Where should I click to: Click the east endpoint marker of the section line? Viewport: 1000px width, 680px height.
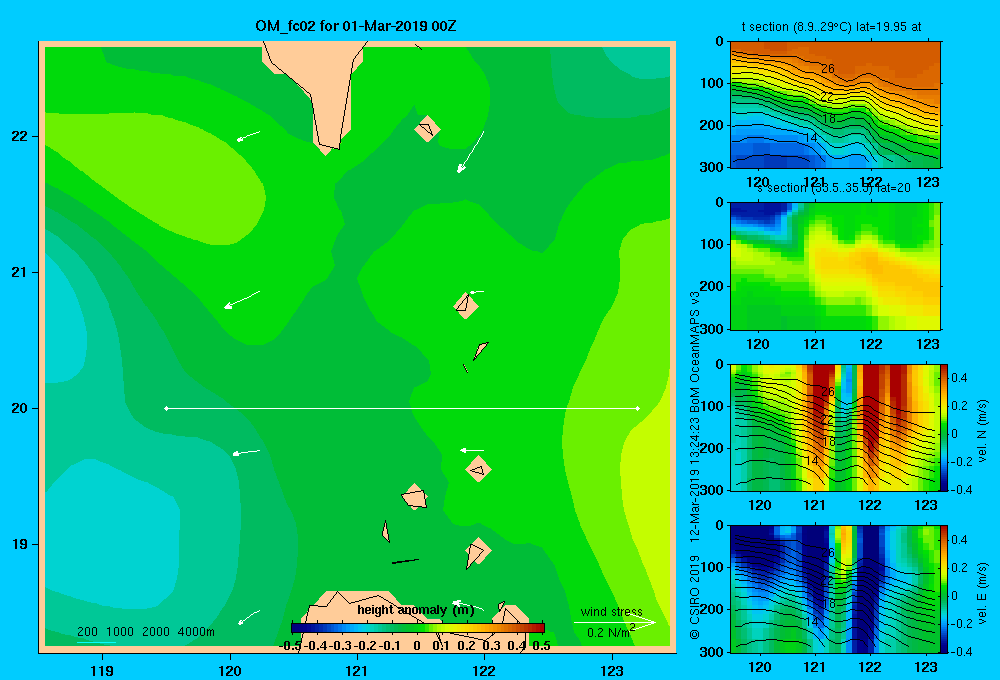point(638,408)
